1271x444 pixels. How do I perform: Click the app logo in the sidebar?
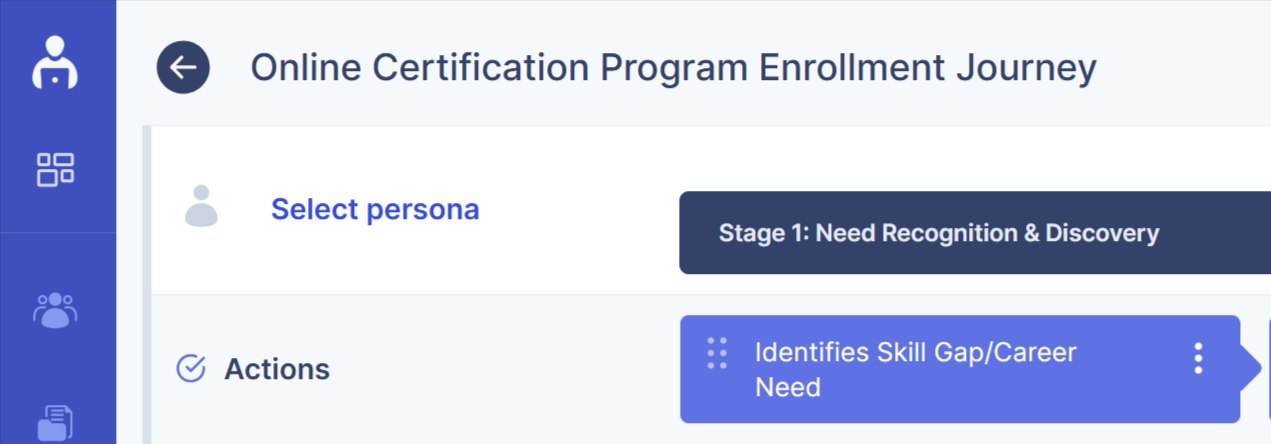click(x=55, y=62)
